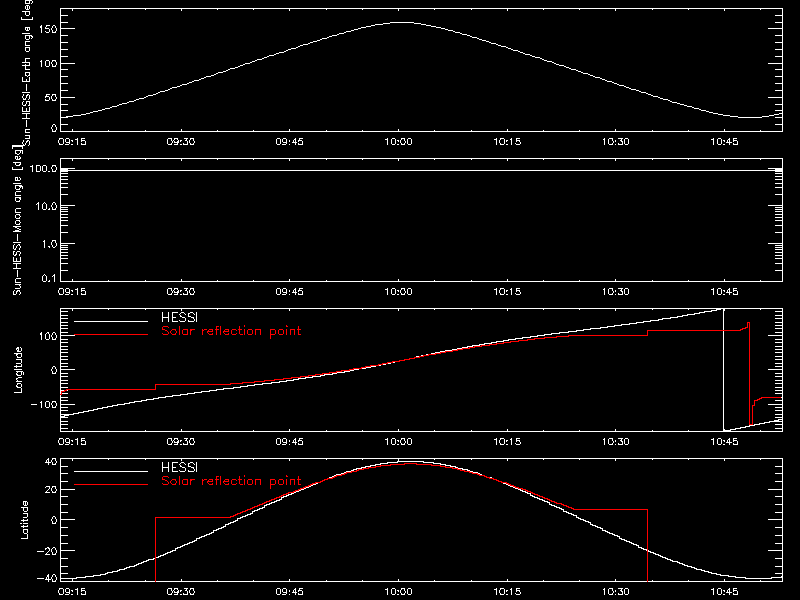Click '10:15' time label under Moon angle plot
Screen dimensions: 800x600
click(x=507, y=291)
